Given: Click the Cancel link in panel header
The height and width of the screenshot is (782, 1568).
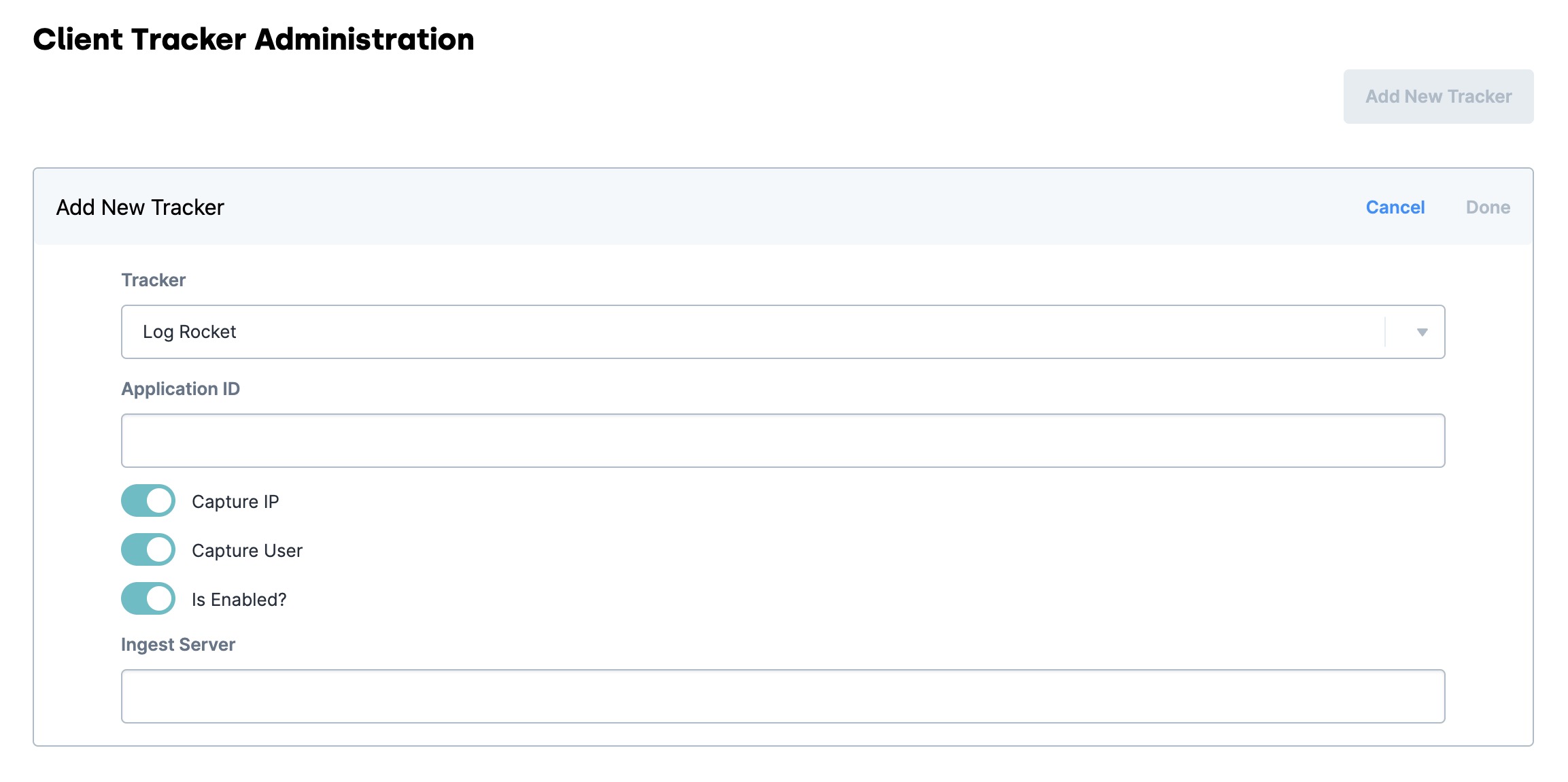Looking at the screenshot, I should pyautogui.click(x=1395, y=207).
